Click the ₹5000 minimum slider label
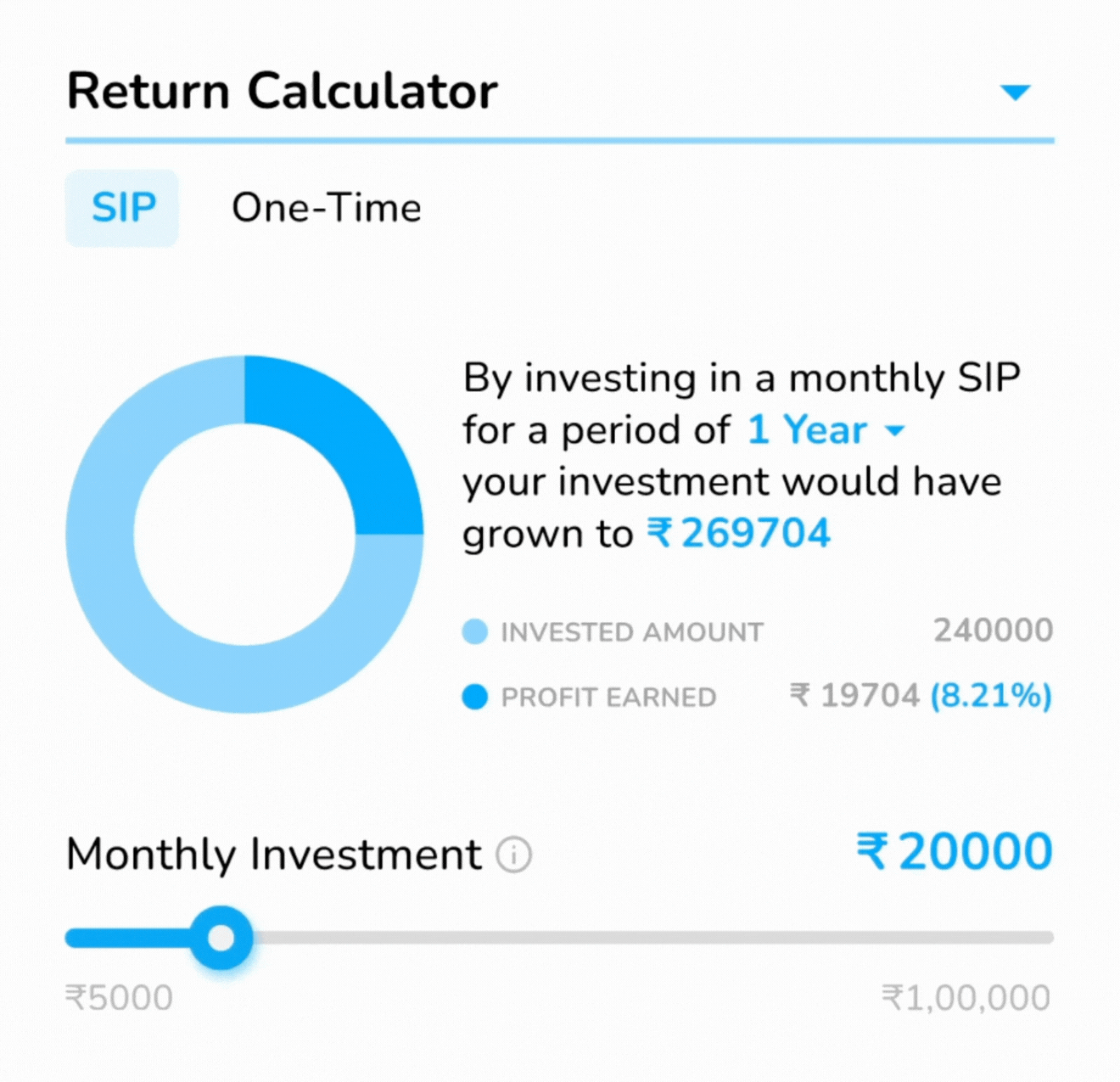Screen dimensions: 1120x1082 point(119,998)
